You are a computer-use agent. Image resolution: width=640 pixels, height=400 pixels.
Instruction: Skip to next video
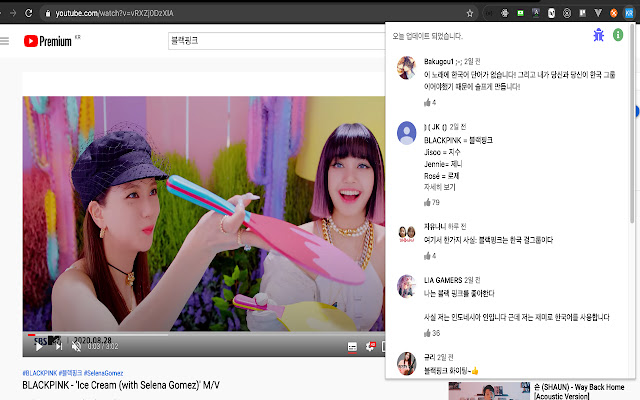click(59, 347)
